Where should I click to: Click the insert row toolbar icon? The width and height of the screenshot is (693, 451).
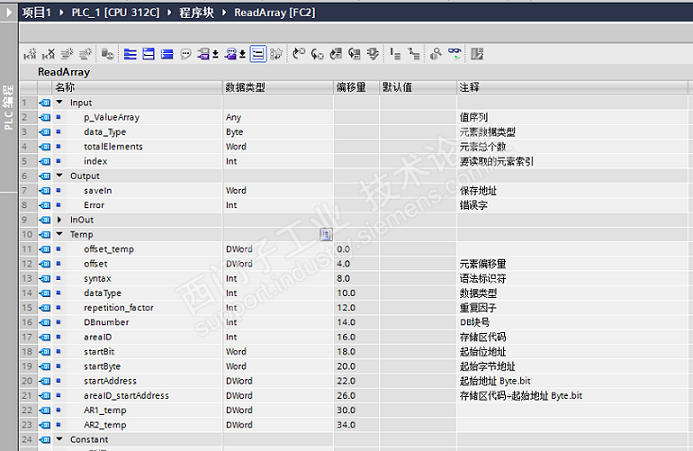click(67, 54)
